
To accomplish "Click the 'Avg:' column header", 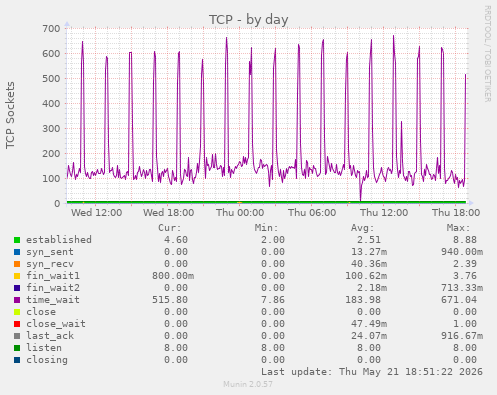I will (x=362, y=228).
